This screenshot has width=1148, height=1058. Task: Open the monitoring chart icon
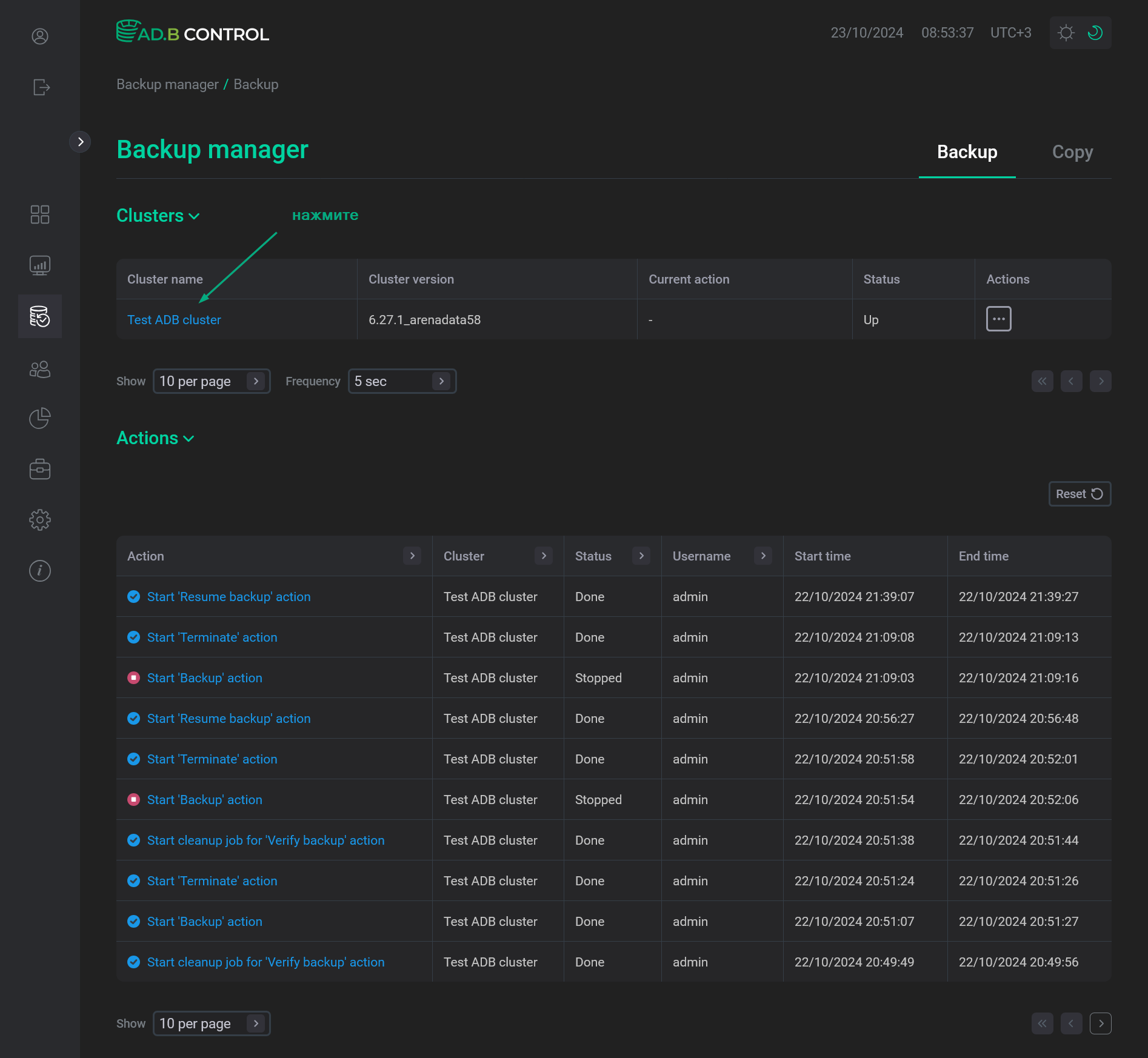coord(40,265)
